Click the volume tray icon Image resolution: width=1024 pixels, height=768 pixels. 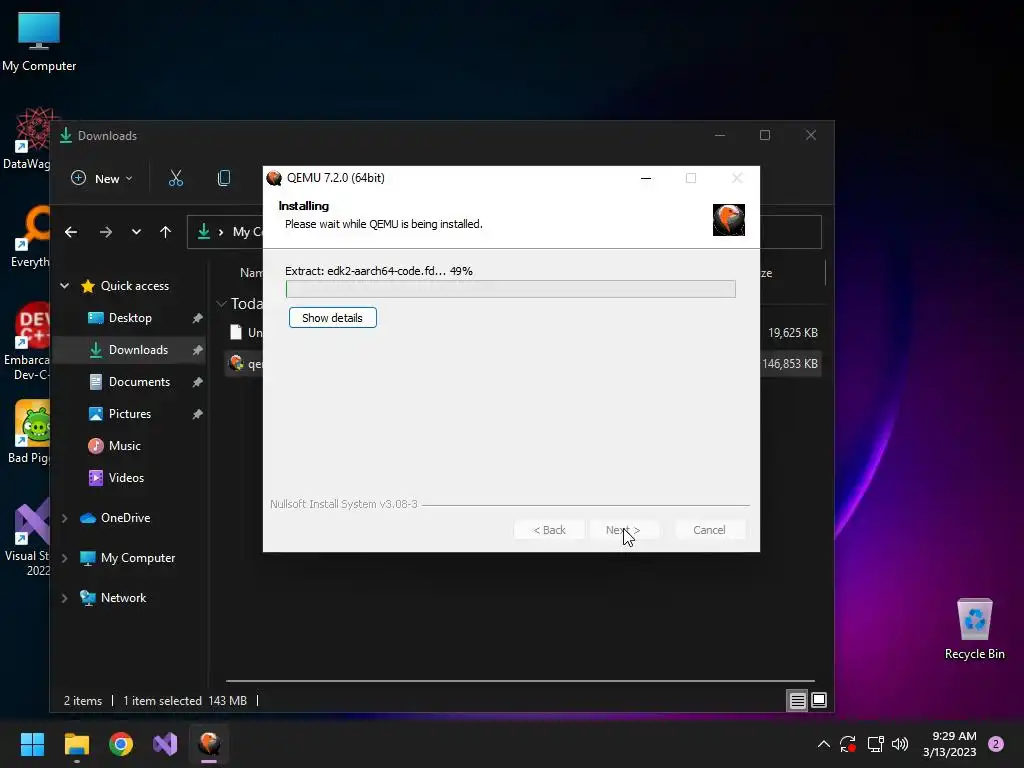tap(900, 744)
